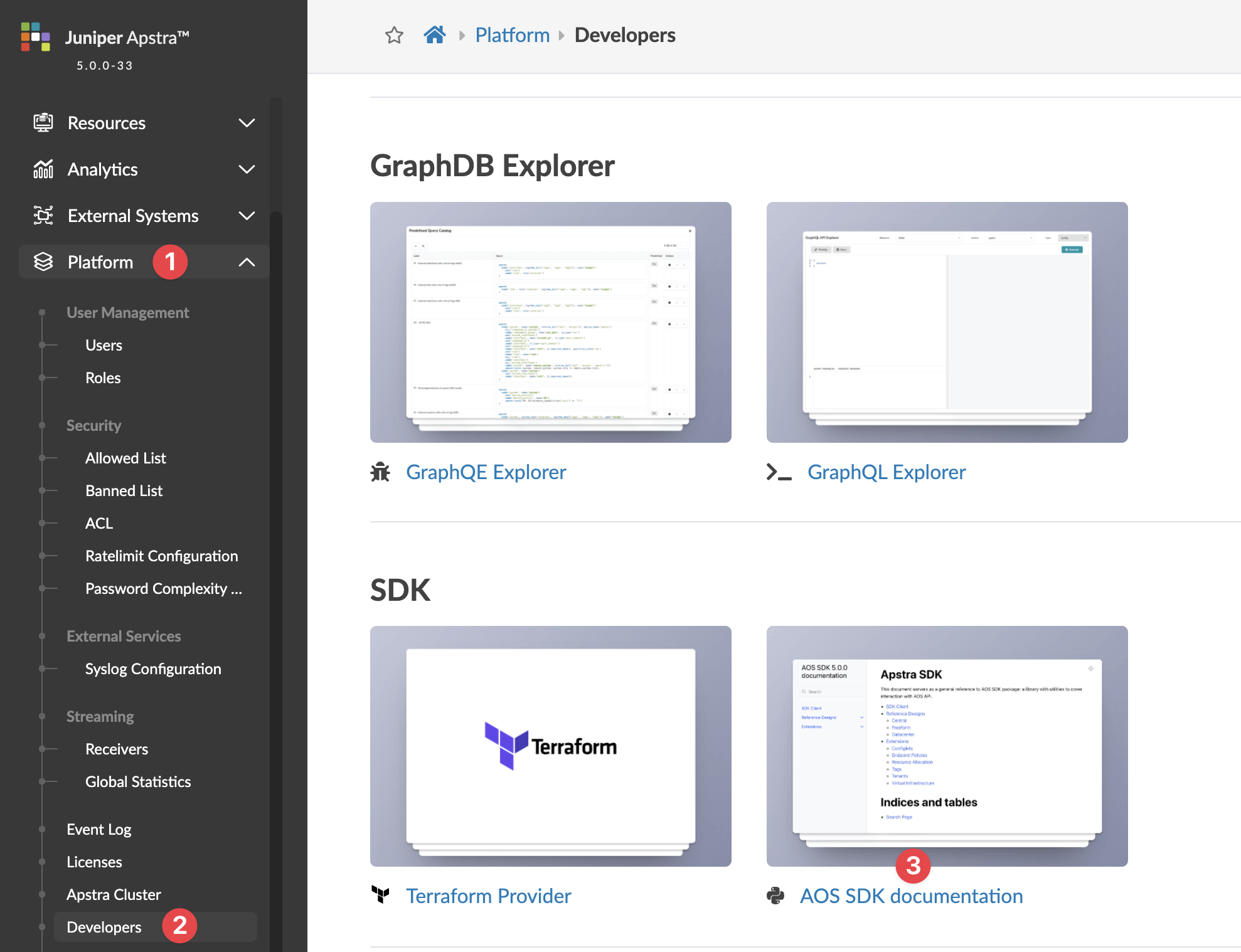
Task: Select Syslog Configuration in sidebar
Action: click(x=153, y=669)
